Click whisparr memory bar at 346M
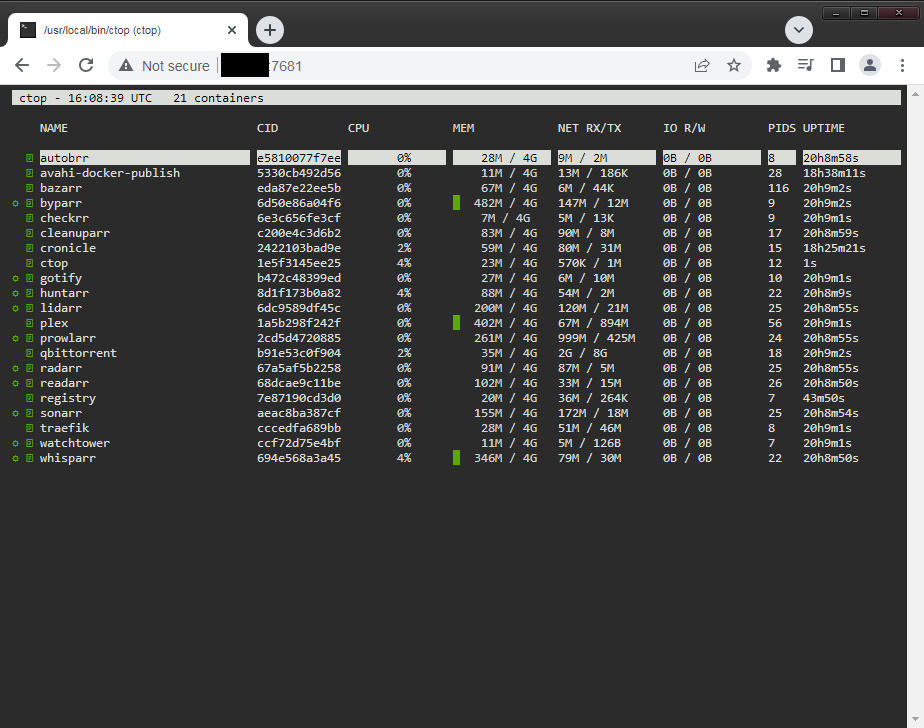 point(457,458)
